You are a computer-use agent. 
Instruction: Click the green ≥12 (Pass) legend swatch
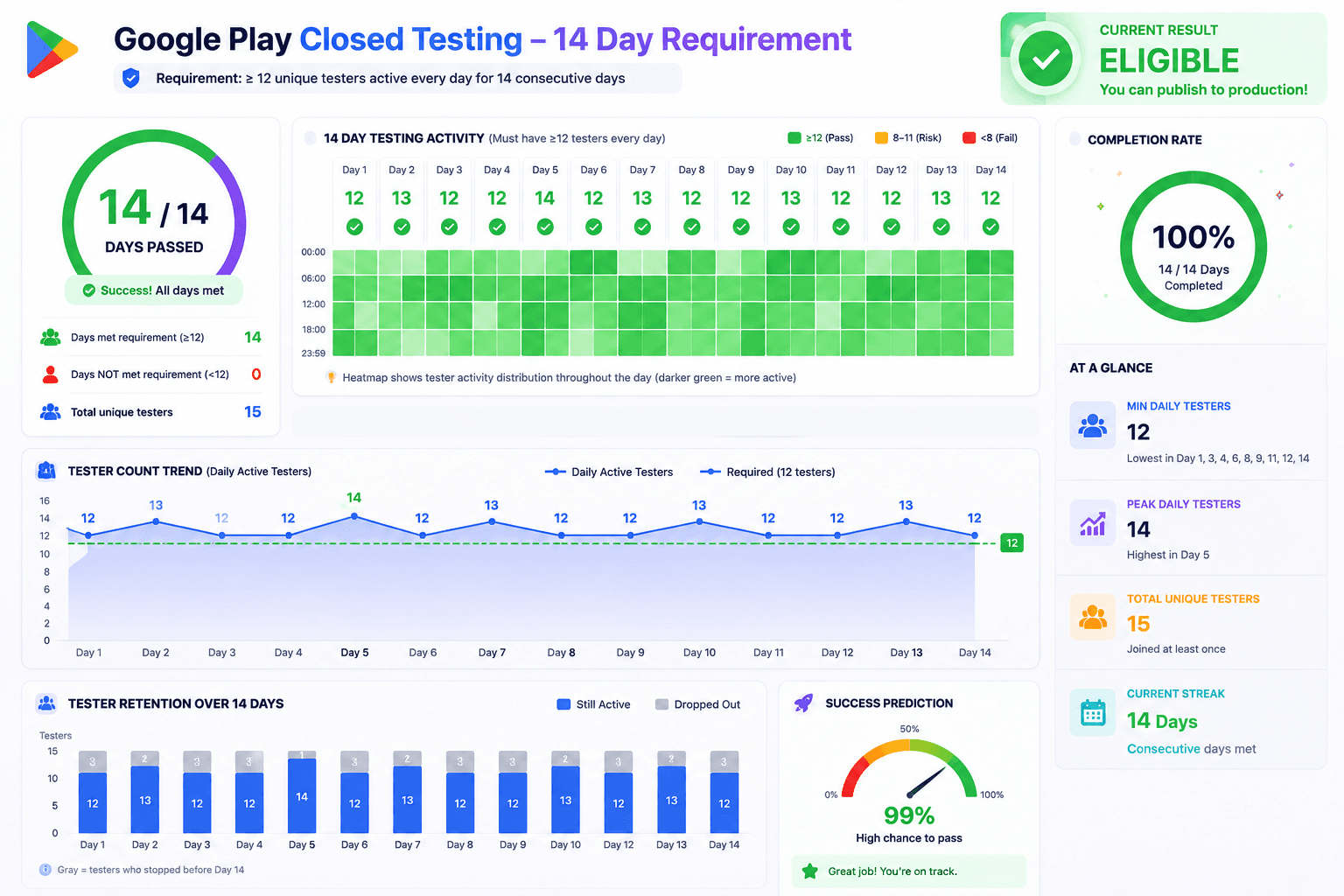[x=794, y=138]
